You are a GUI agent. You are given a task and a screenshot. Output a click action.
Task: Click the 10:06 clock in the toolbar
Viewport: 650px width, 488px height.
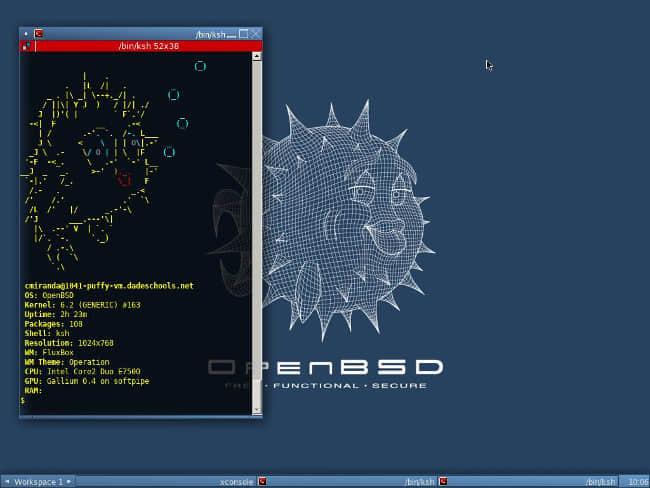[637, 481]
